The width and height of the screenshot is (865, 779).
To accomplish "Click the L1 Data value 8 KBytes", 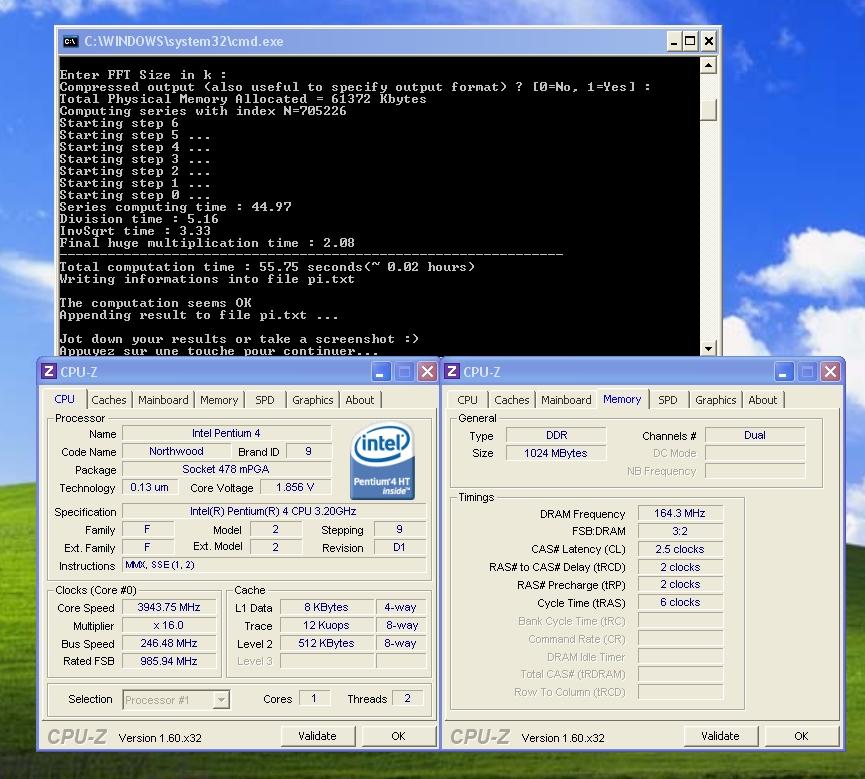I will 327,607.
